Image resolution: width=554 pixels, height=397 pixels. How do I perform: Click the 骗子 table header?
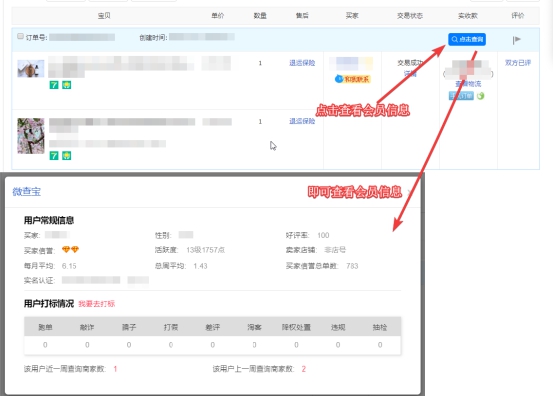[x=129, y=327]
